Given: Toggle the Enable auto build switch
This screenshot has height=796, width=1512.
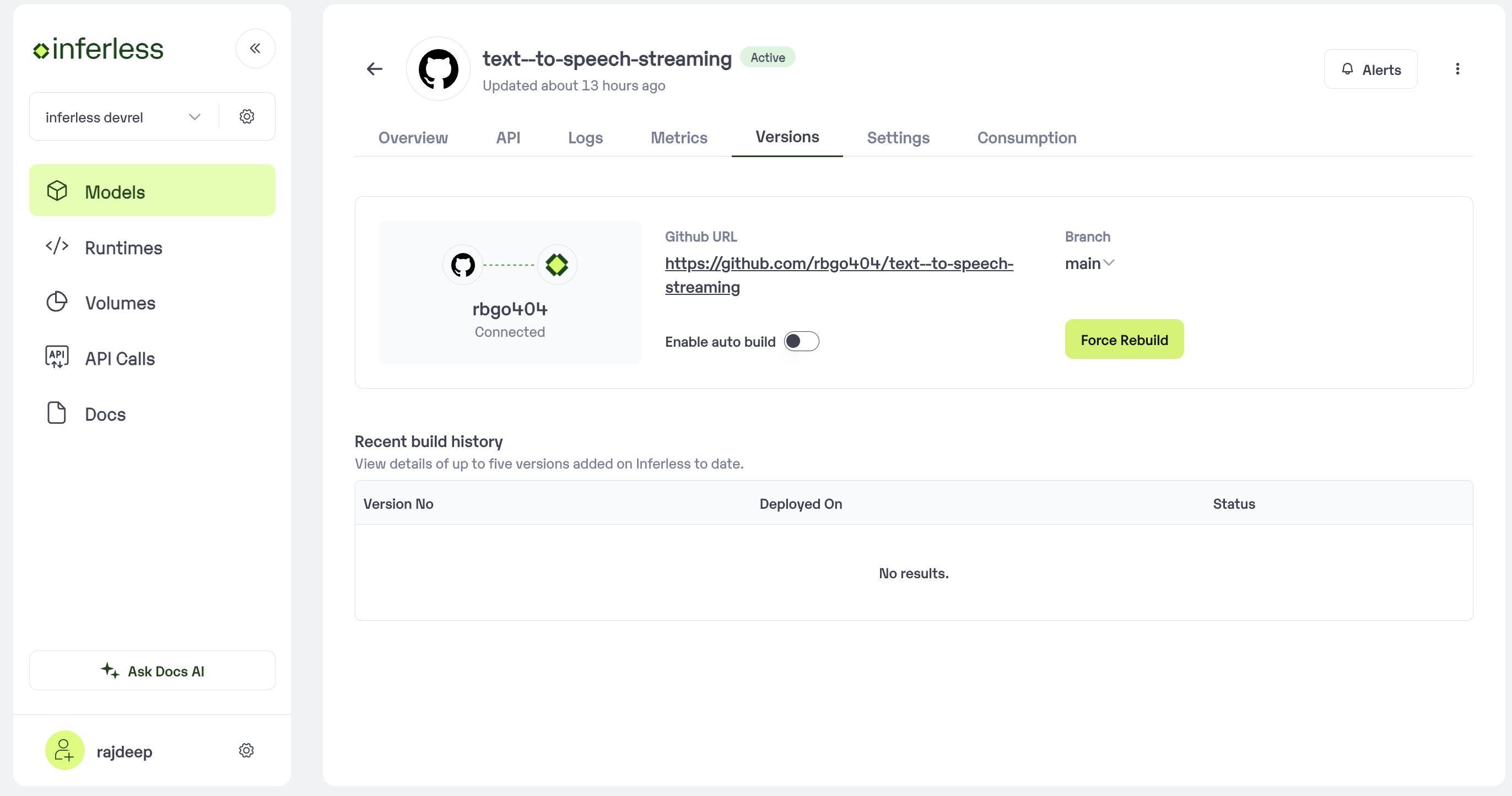Looking at the screenshot, I should tap(801, 341).
